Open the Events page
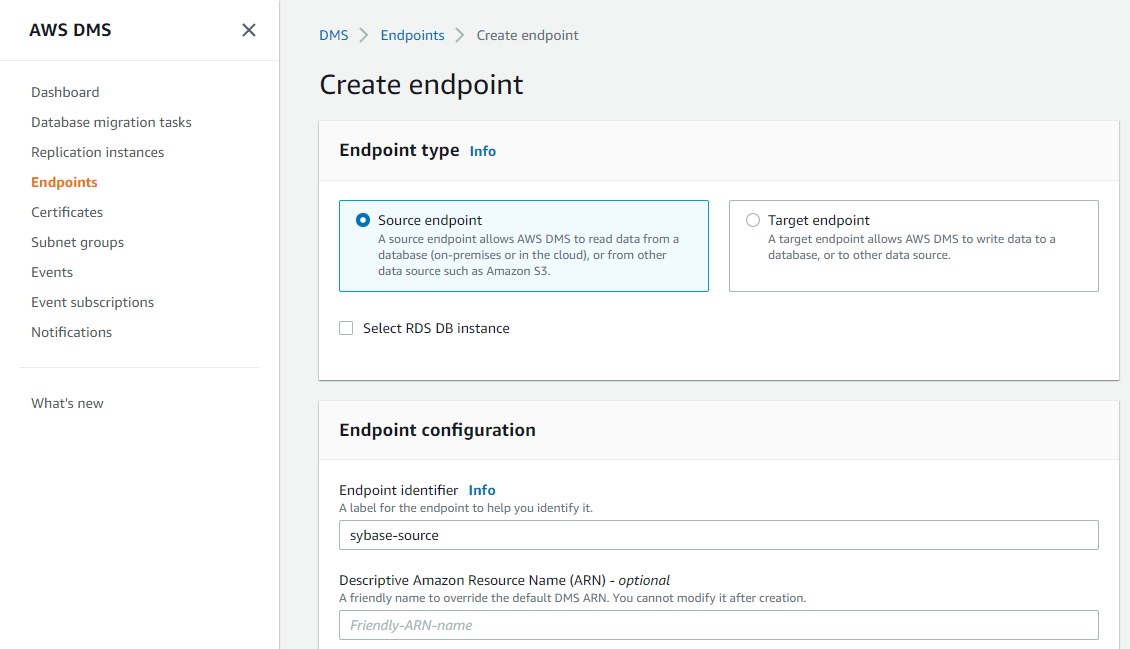1130x649 pixels. pyautogui.click(x=52, y=272)
